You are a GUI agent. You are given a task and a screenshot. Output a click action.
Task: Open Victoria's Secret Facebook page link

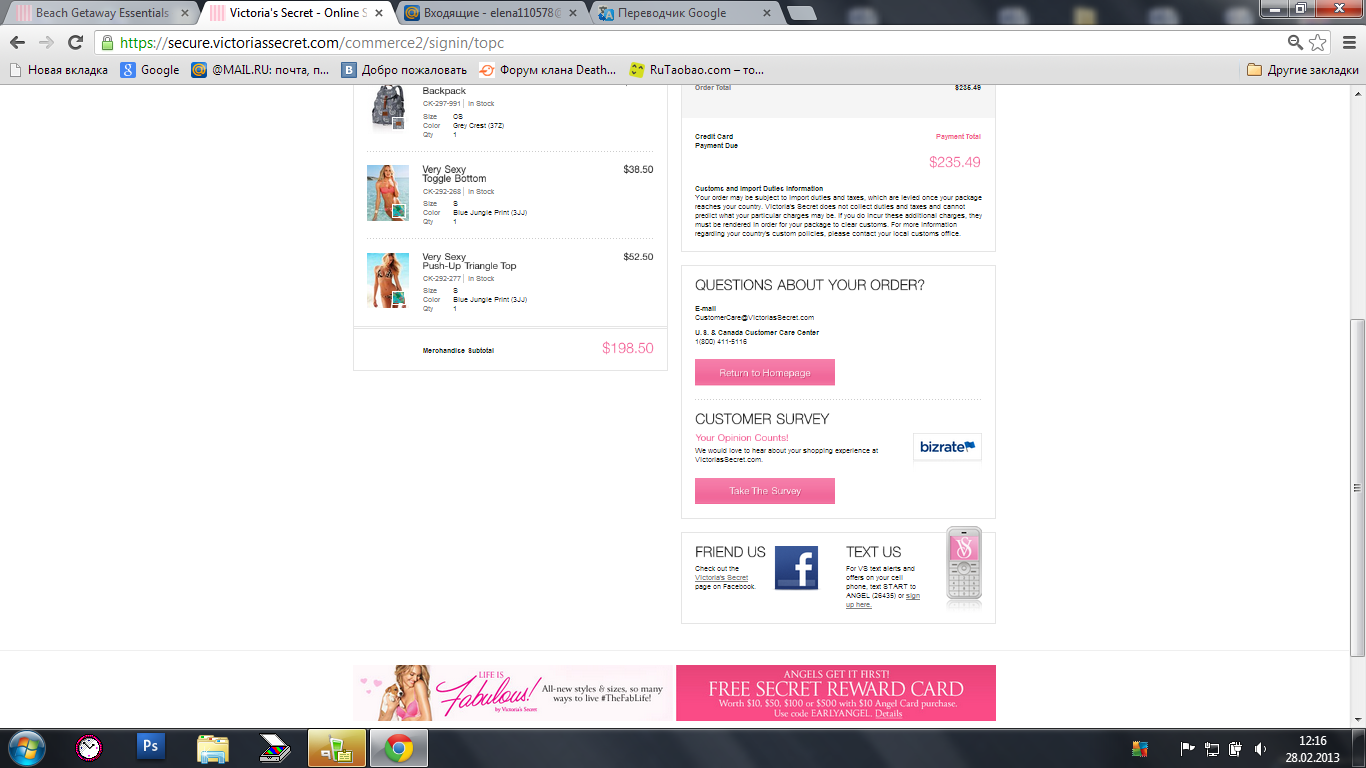(x=722, y=578)
